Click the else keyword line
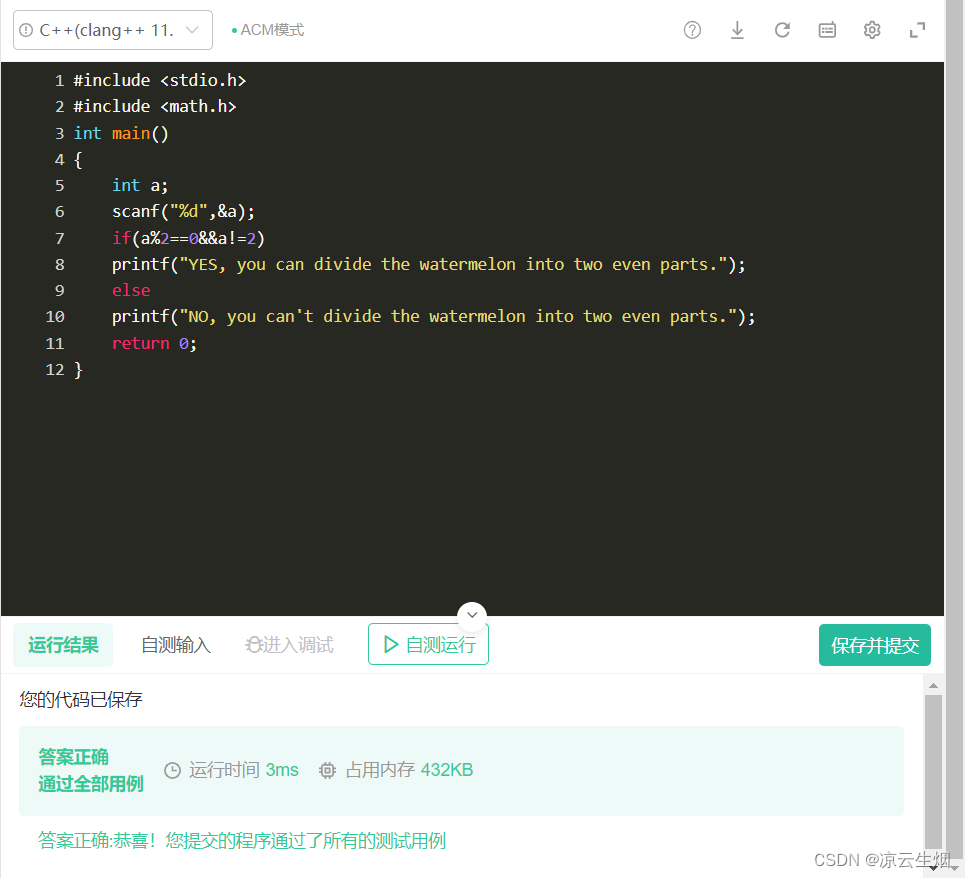This screenshot has height=878, width=965. coord(131,290)
